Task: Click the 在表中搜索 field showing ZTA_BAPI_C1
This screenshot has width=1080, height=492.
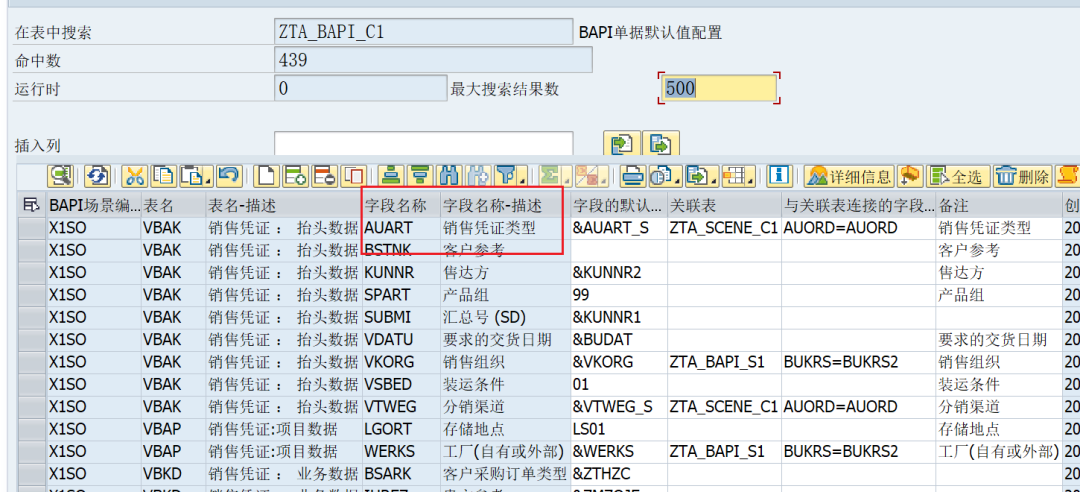Action: tap(423, 32)
